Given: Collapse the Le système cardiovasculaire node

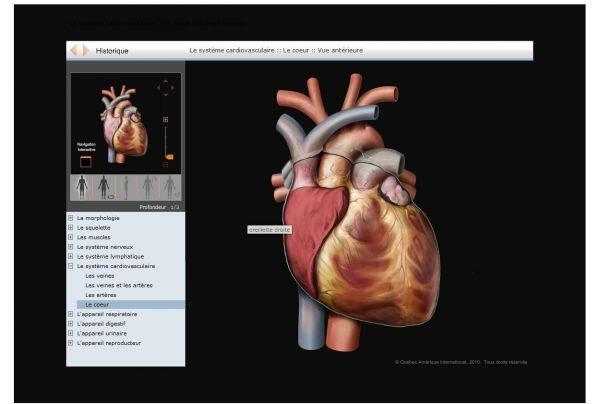Looking at the screenshot, I should pyautogui.click(x=70, y=267).
